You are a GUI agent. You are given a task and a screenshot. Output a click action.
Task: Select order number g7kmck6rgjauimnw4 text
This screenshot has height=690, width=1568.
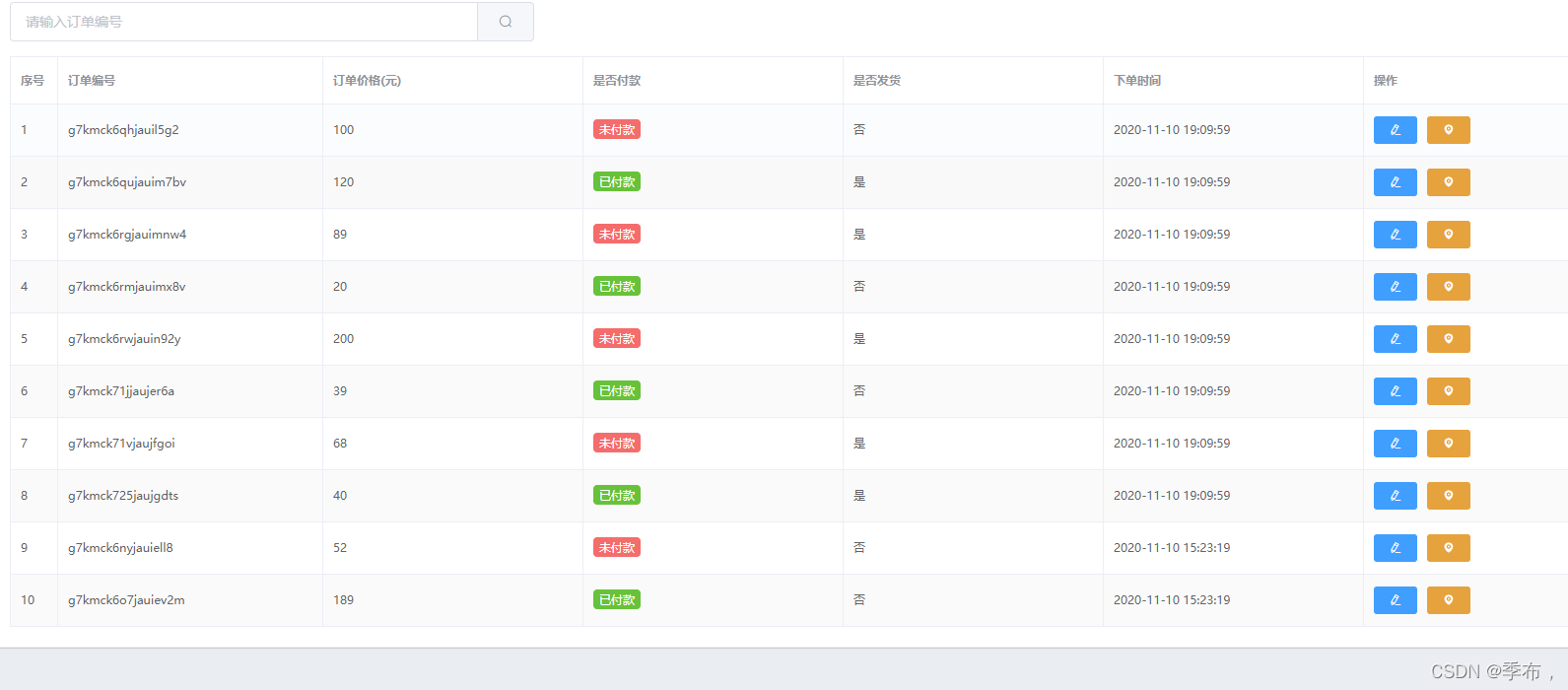coord(127,235)
